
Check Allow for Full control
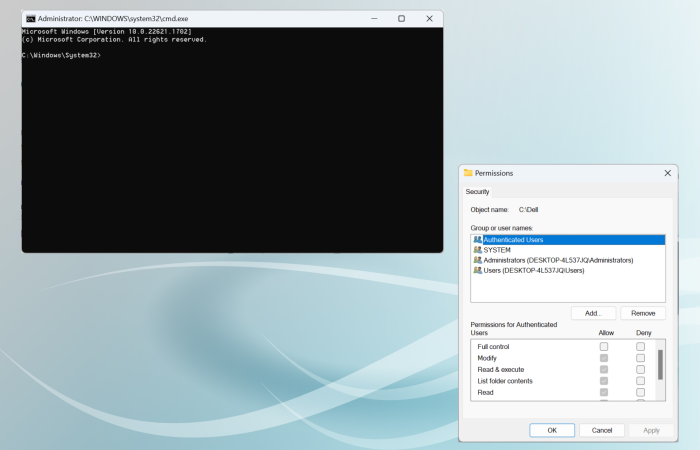[604, 346]
